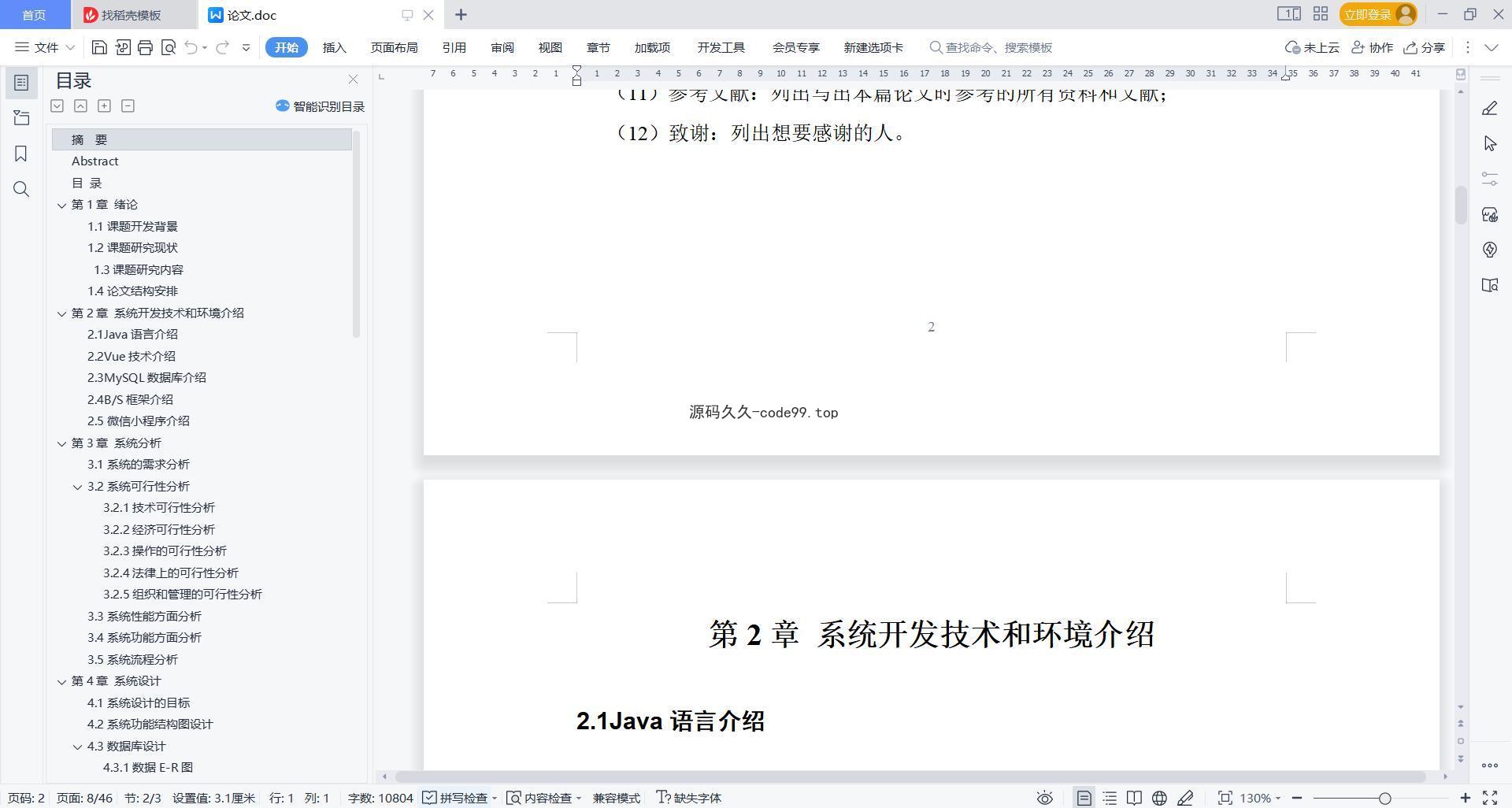This screenshot has height=808, width=1512.
Task: Click the app grid icon in title bar
Action: 1321,14
